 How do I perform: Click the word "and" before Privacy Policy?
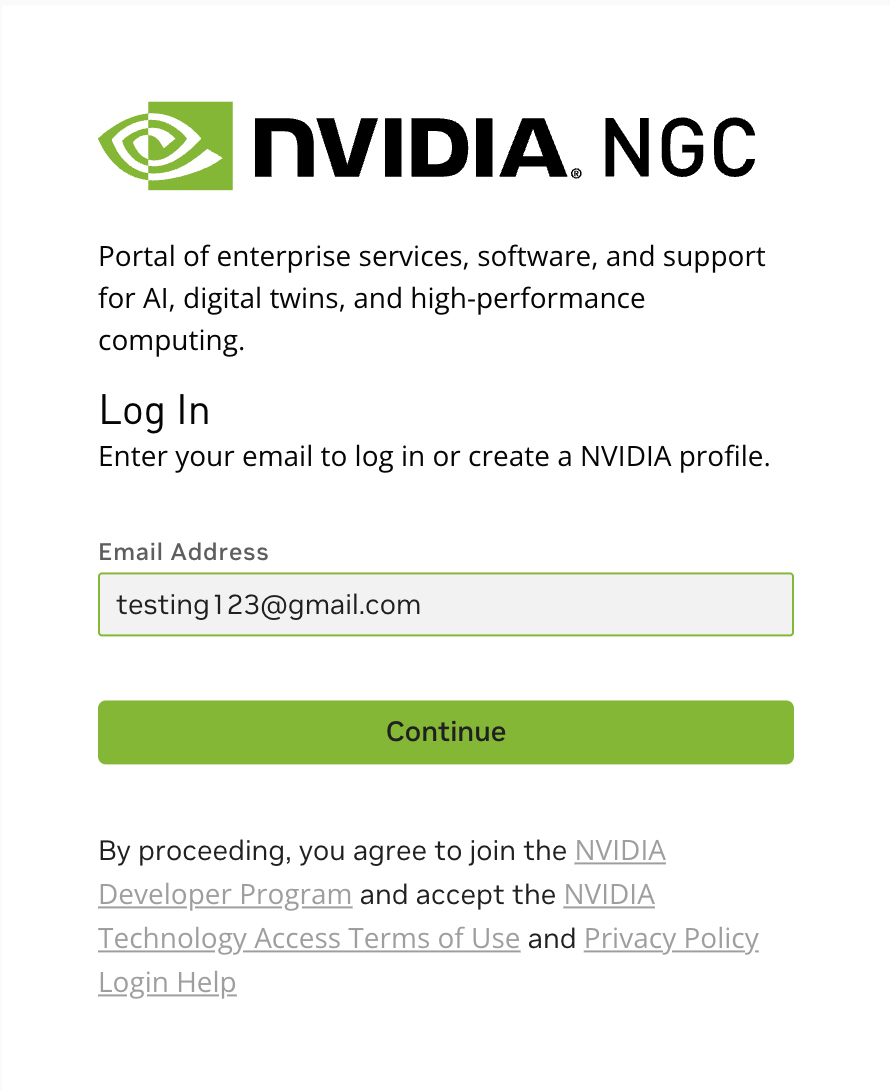tap(552, 938)
